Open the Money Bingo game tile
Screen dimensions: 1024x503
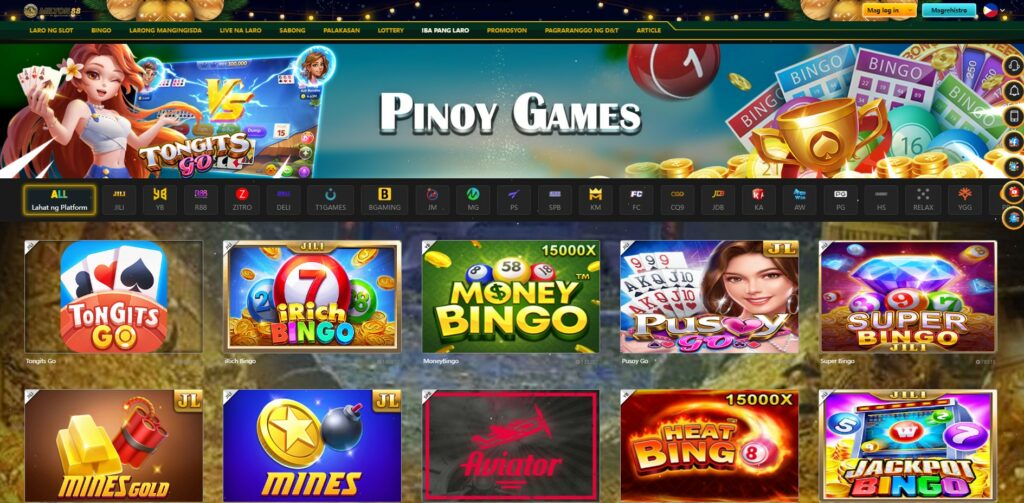[511, 297]
